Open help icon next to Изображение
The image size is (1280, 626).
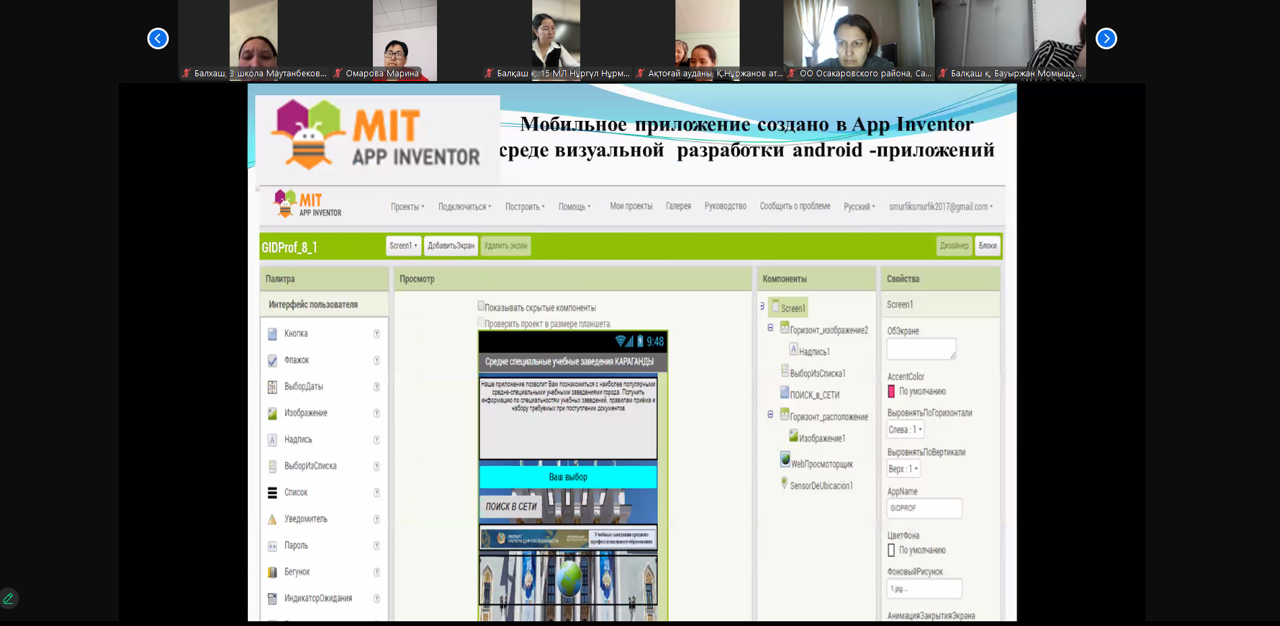[x=377, y=413]
